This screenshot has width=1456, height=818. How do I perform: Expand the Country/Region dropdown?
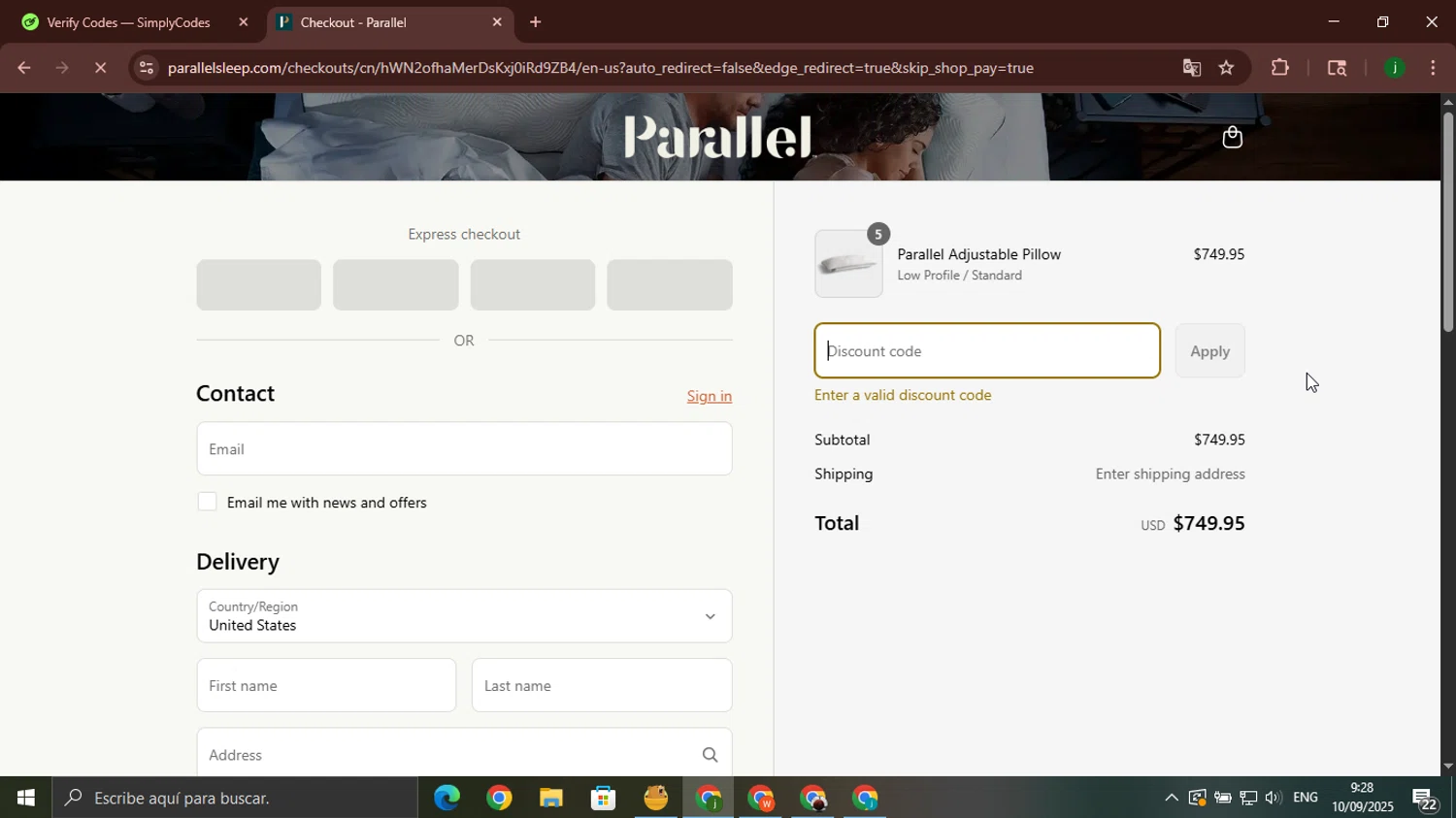pos(464,616)
